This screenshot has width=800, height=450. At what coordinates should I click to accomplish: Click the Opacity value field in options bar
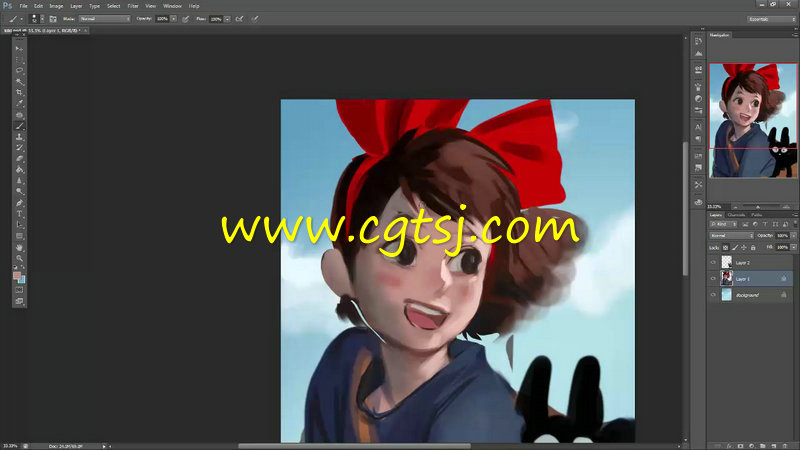(x=162, y=19)
